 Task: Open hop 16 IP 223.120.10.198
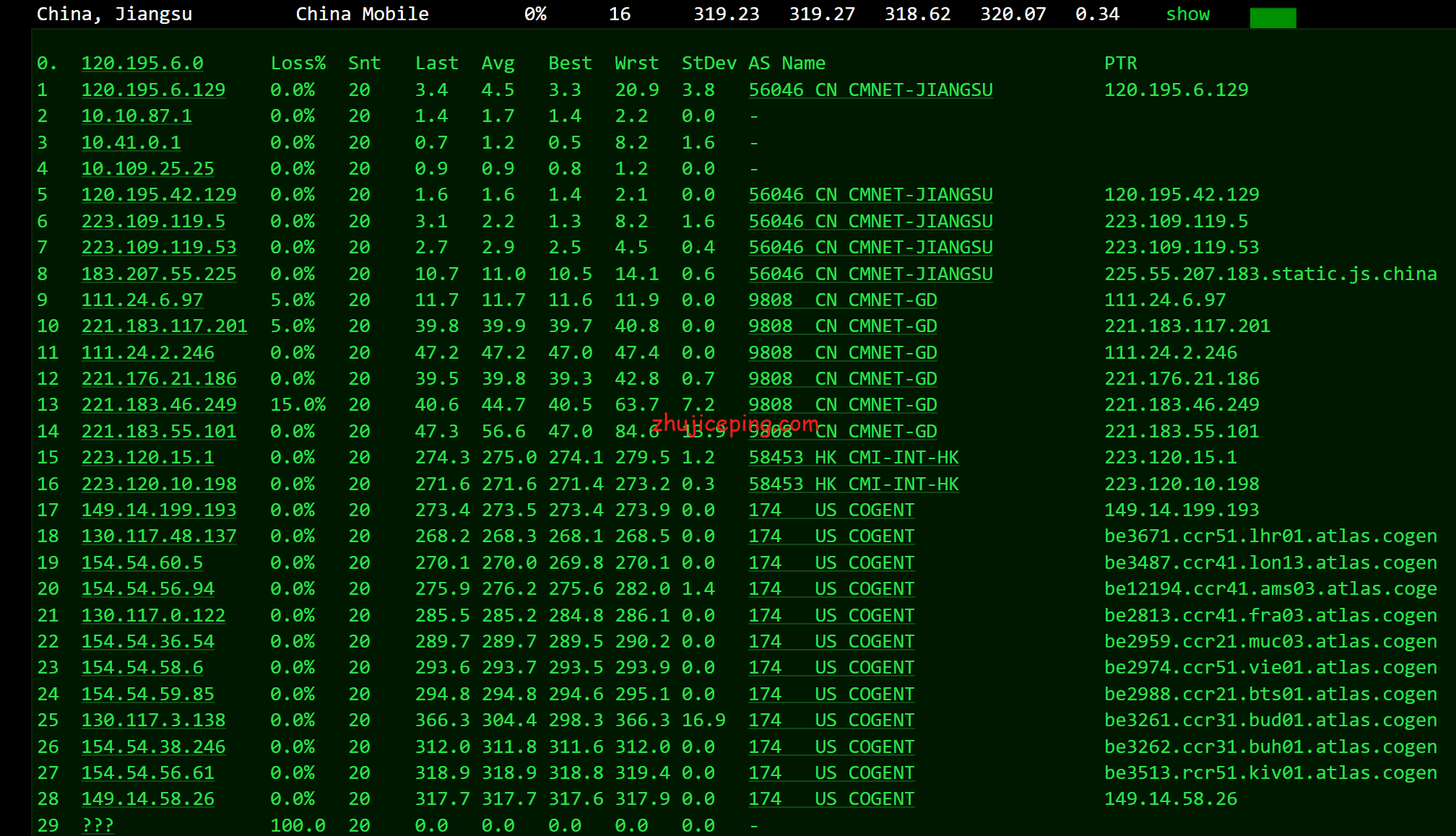pyautogui.click(x=159, y=484)
